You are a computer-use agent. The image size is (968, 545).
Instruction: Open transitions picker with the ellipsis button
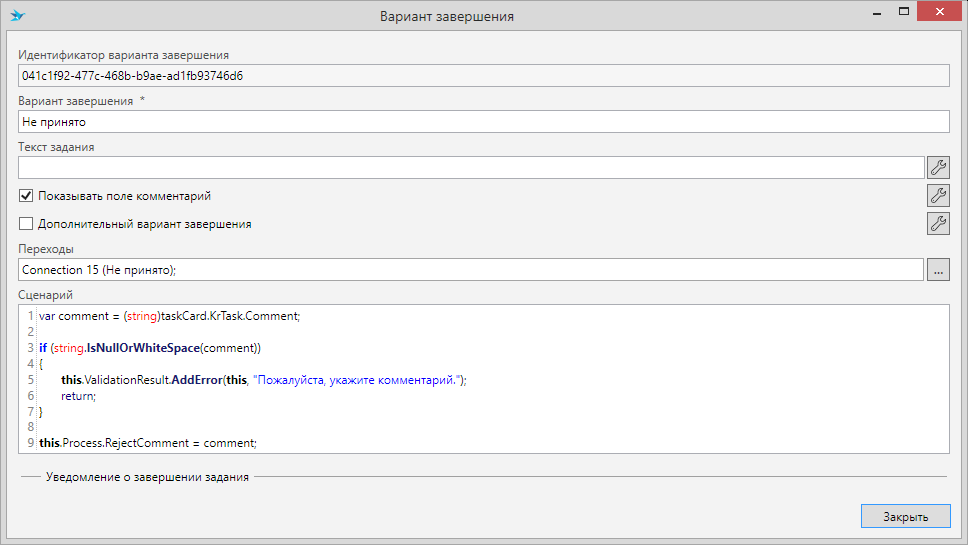[x=937, y=270]
